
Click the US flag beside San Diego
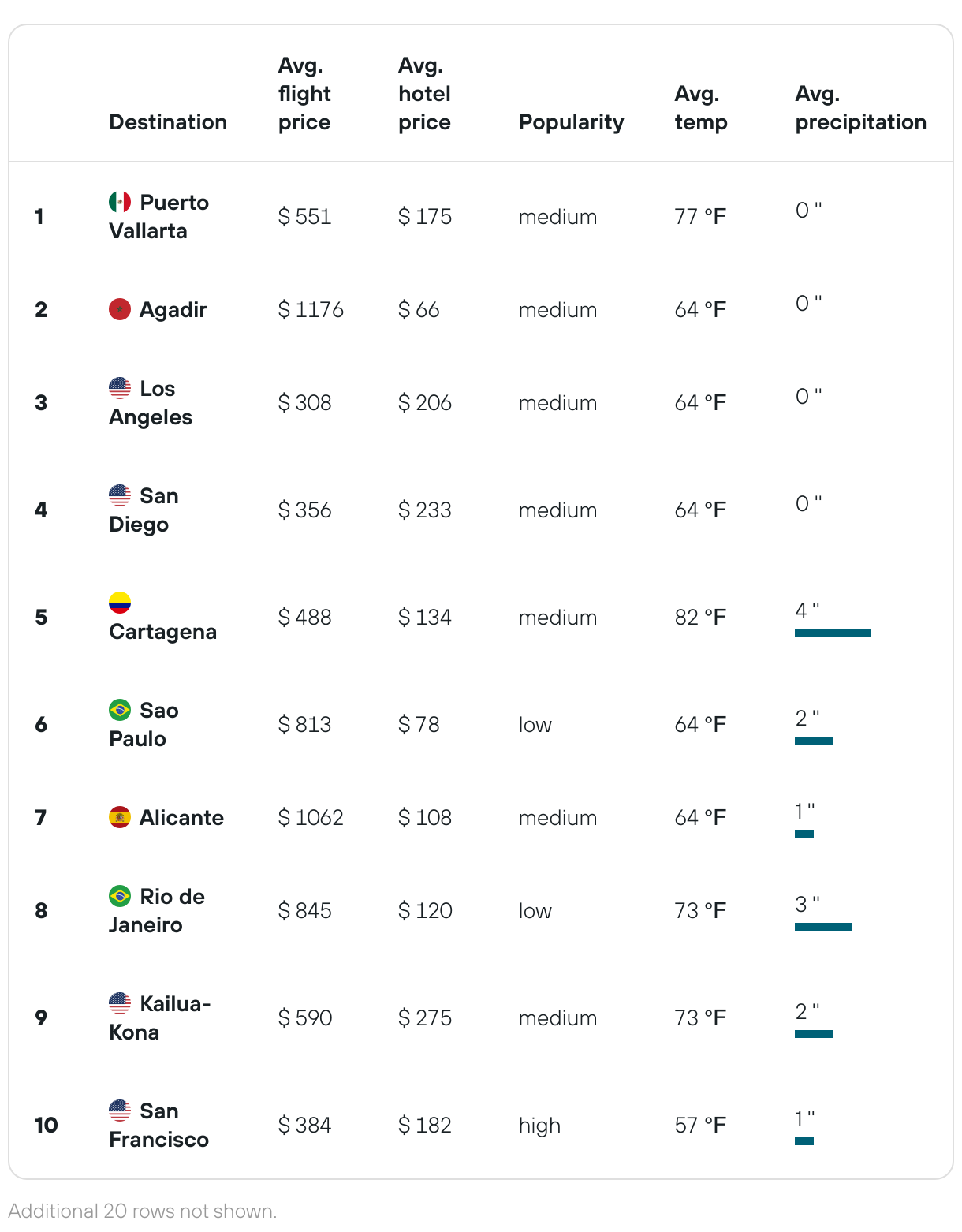120,495
